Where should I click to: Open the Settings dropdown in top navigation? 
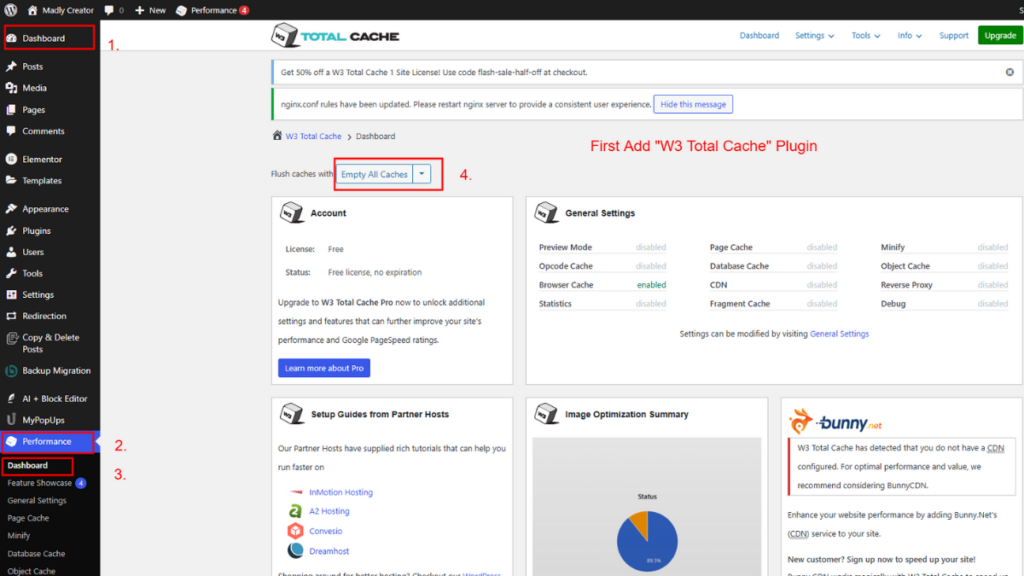coord(814,34)
